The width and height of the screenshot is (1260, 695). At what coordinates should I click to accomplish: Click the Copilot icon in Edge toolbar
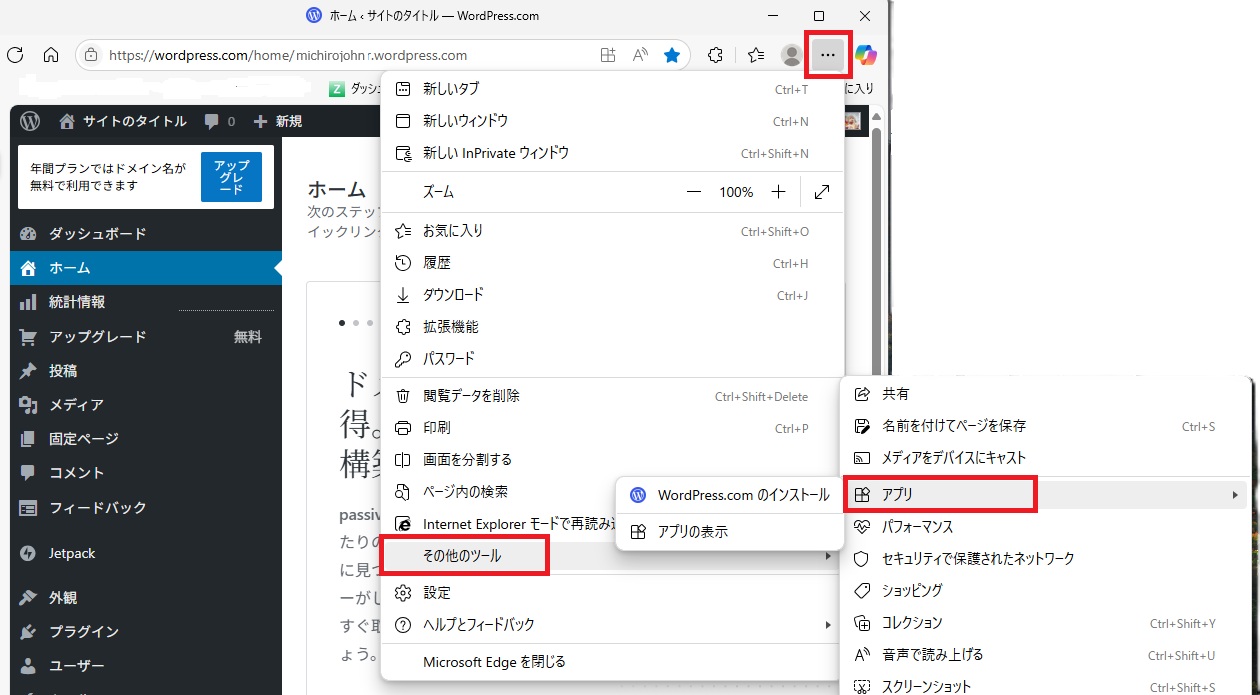coord(866,55)
